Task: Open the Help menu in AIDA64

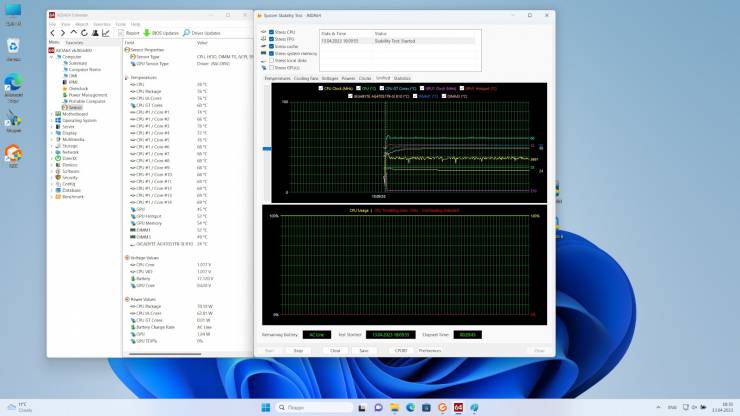Action: click(x=135, y=24)
